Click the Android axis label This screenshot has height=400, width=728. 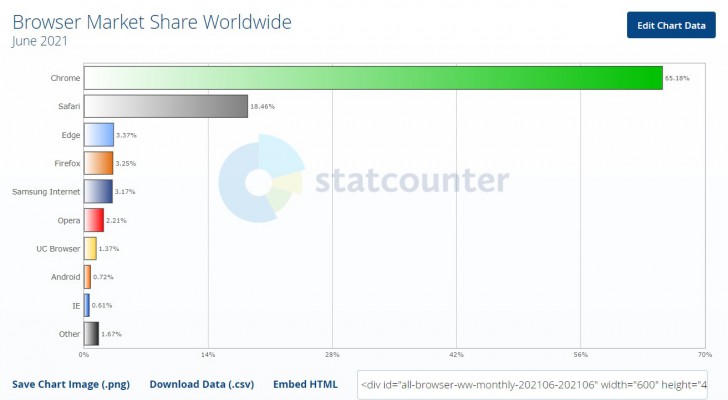[65, 277]
